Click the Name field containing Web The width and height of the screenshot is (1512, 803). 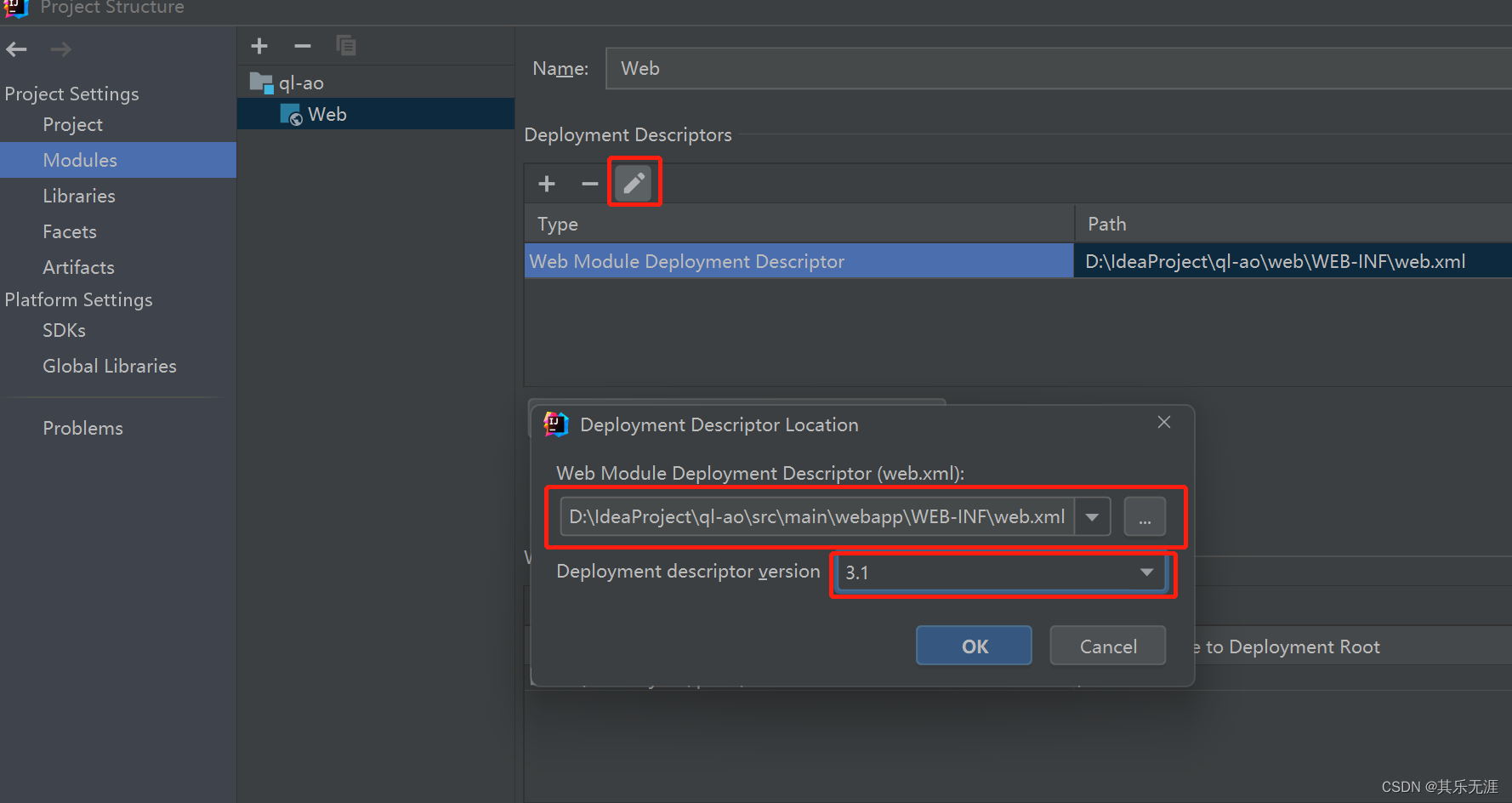tap(1058, 68)
